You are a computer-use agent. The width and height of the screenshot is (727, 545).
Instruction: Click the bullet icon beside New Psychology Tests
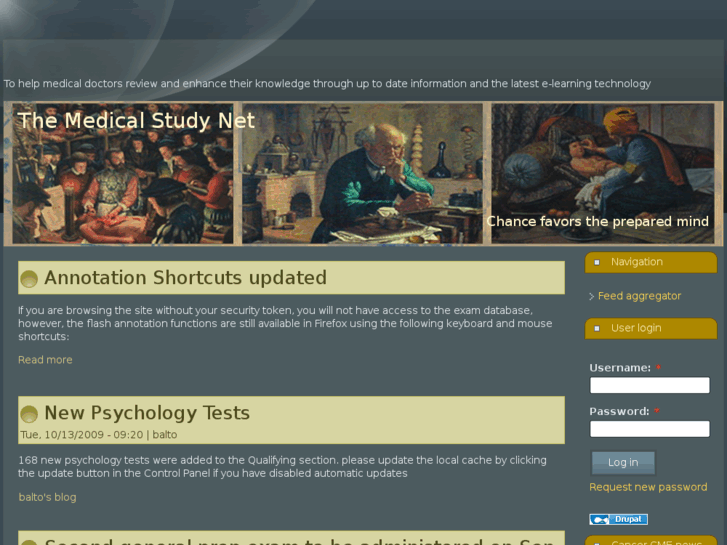(x=29, y=414)
